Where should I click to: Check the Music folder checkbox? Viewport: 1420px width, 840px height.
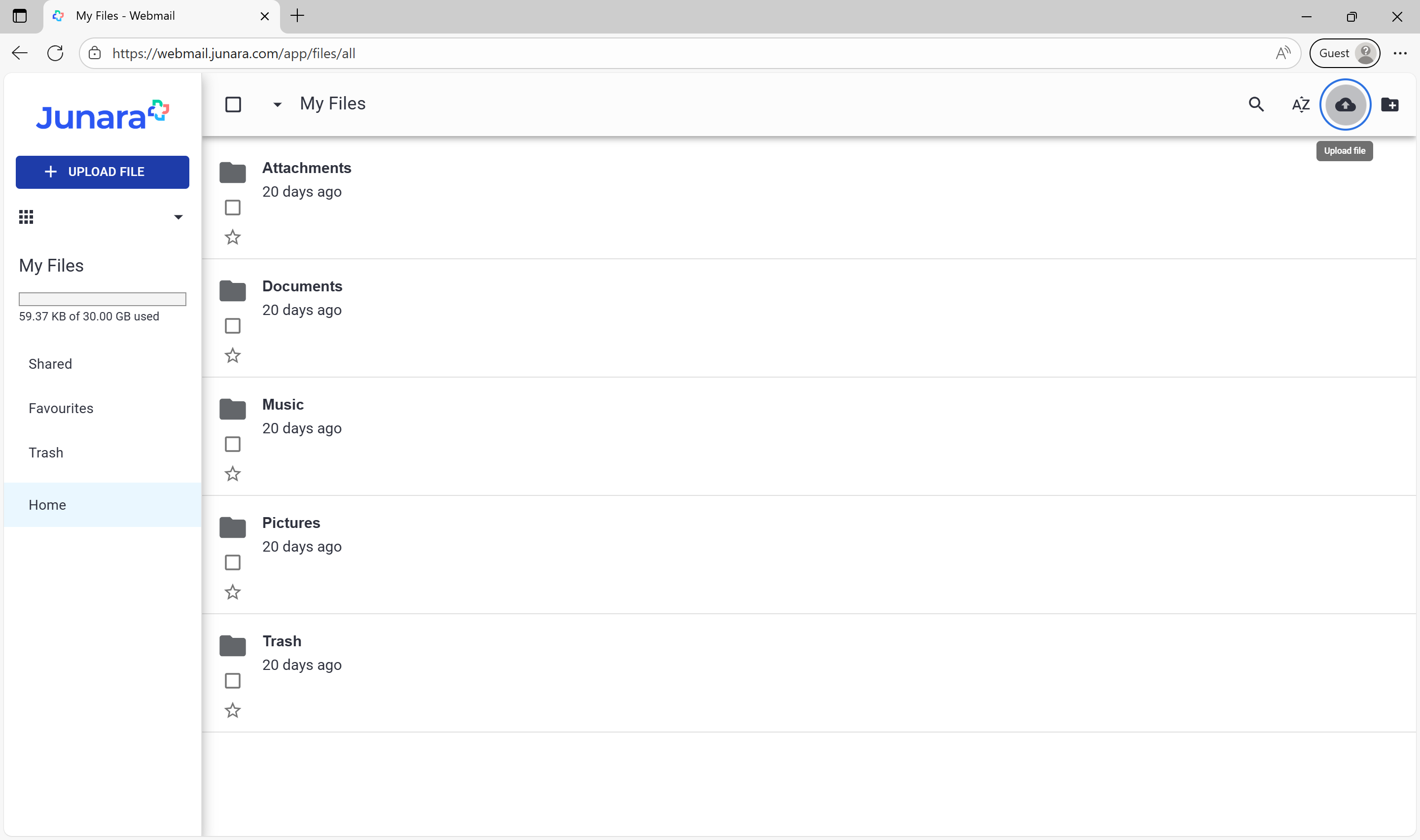(233, 444)
